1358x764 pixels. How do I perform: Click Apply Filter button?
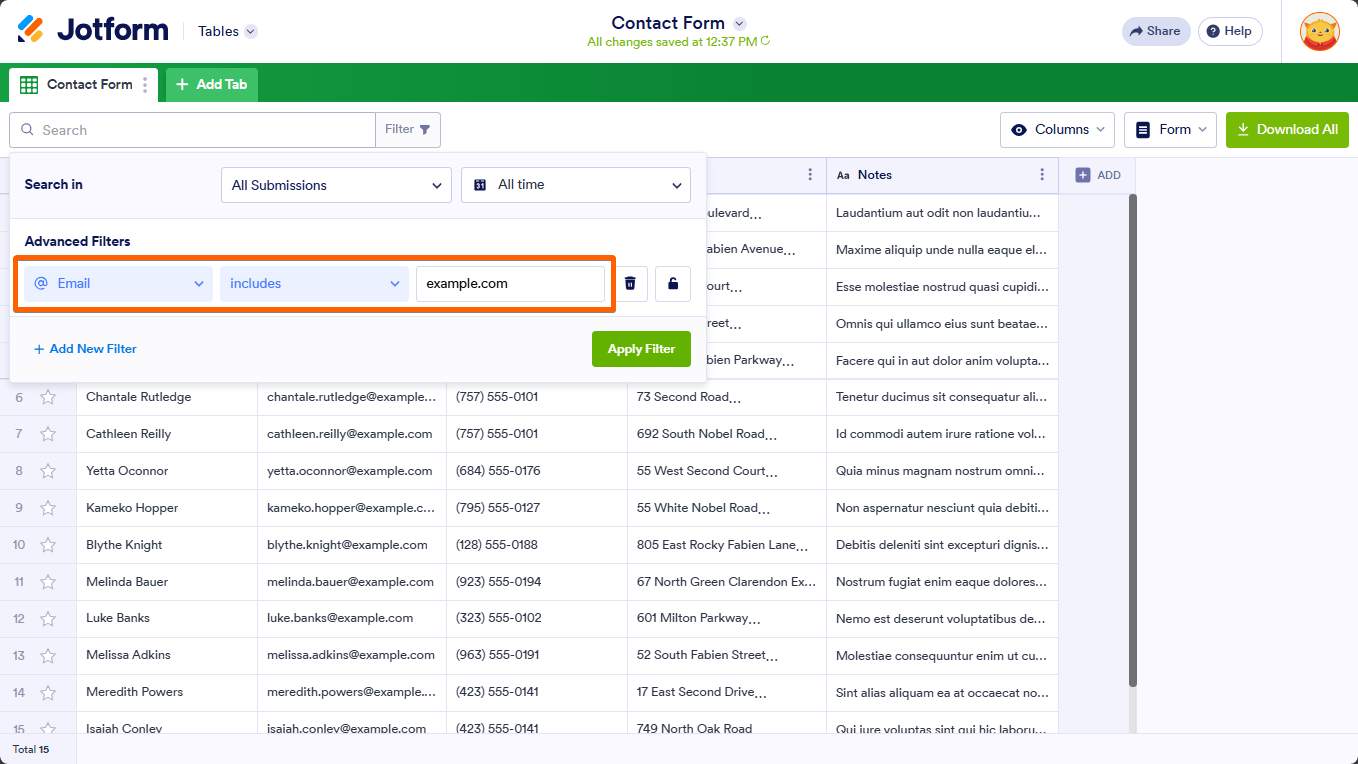coord(641,349)
